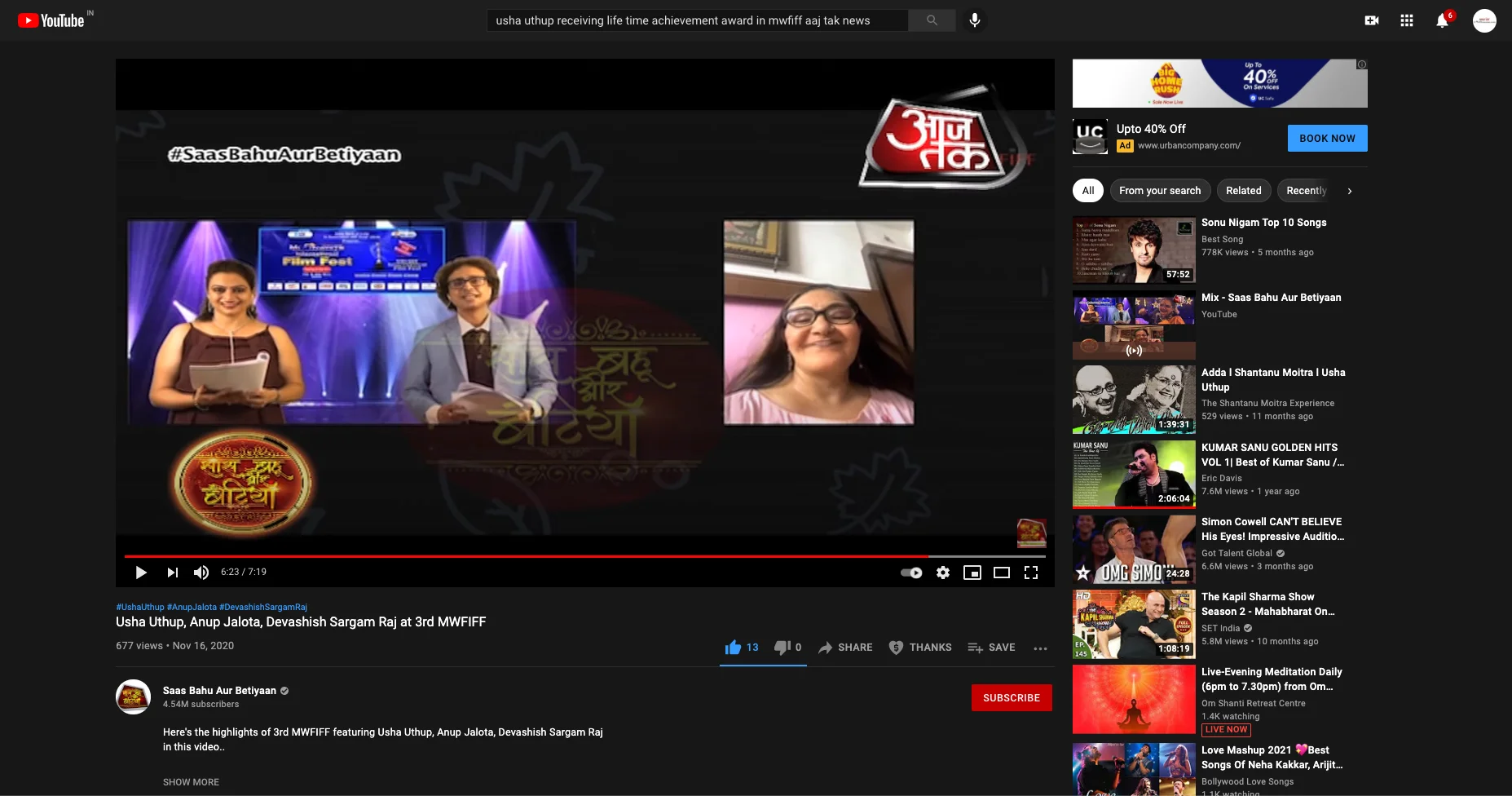Screen dimensions: 1512x796
Task: Select the From your search chip
Action: (1160, 191)
